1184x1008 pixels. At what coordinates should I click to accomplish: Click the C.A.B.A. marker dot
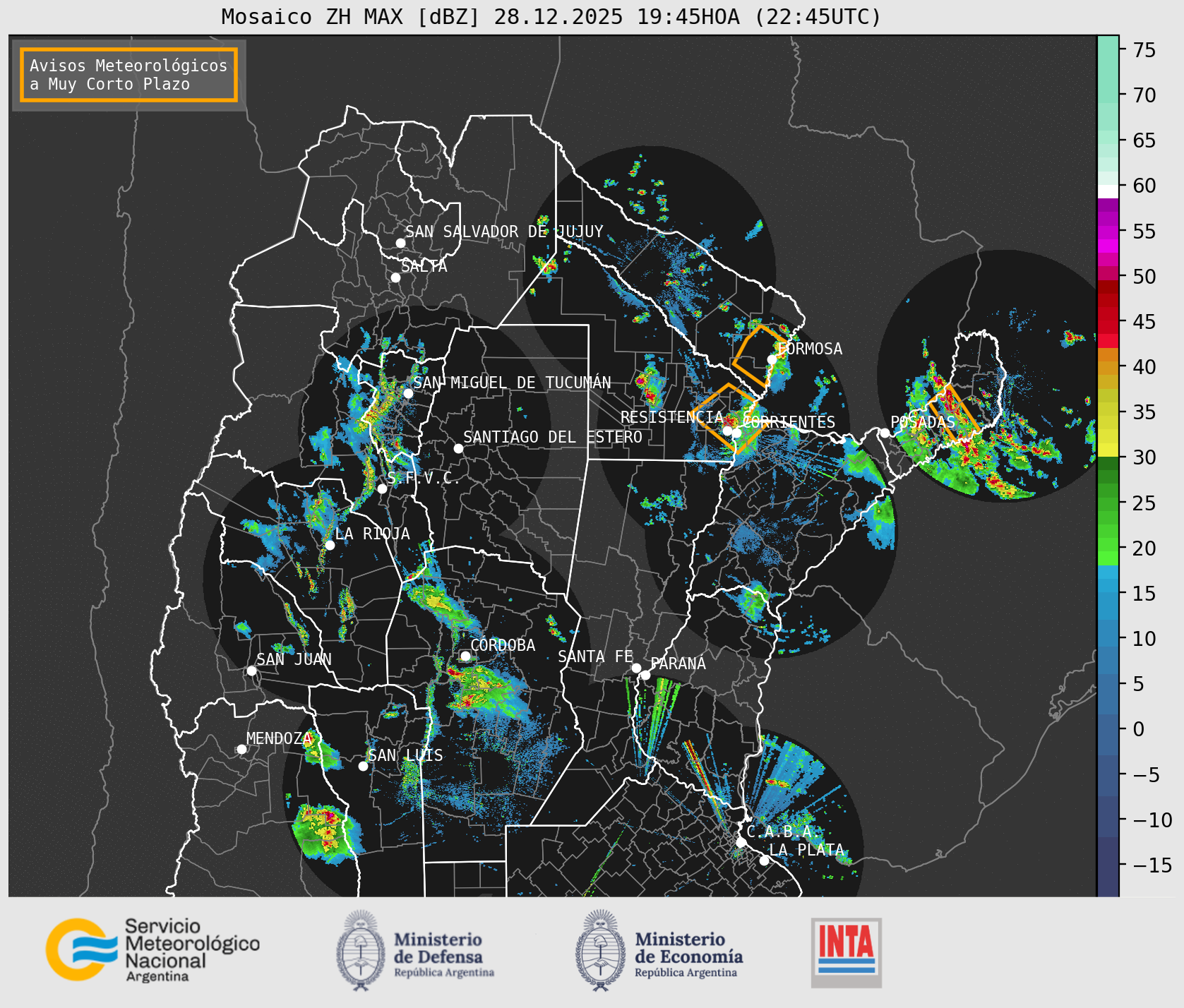click(x=741, y=842)
